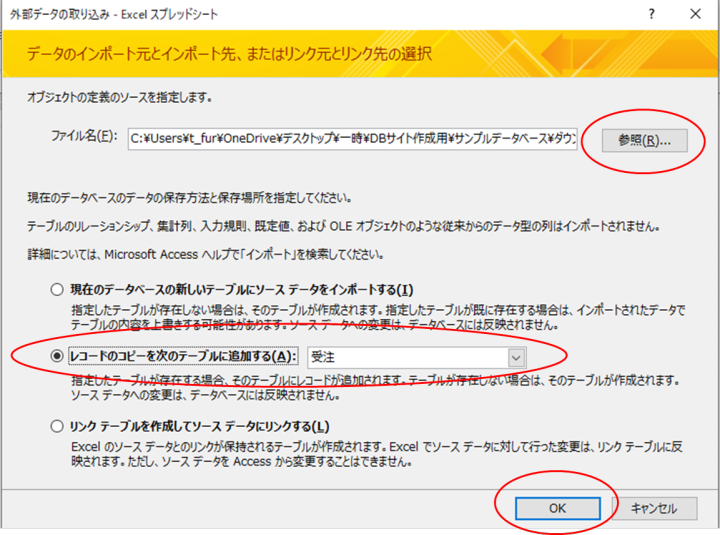The image size is (720, 535).
Task: Select the import into new table radio button
Action: point(57,289)
